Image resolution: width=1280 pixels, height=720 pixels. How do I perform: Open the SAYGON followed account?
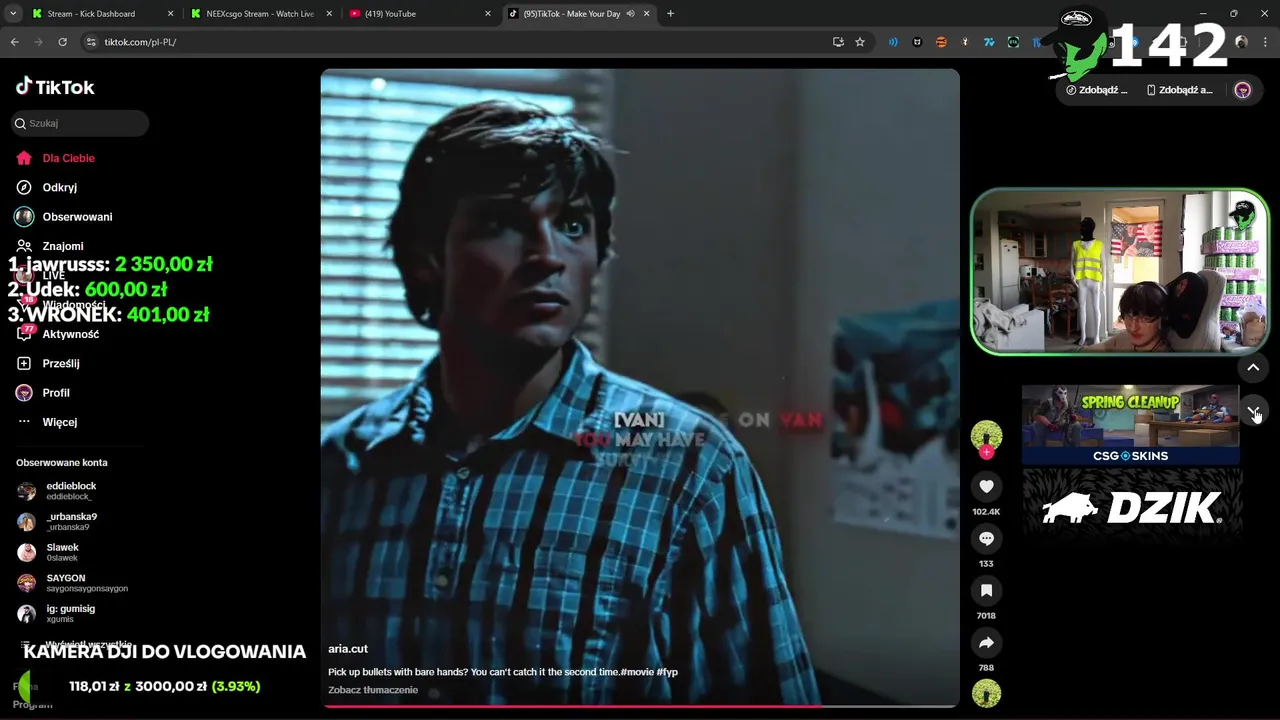point(72,583)
